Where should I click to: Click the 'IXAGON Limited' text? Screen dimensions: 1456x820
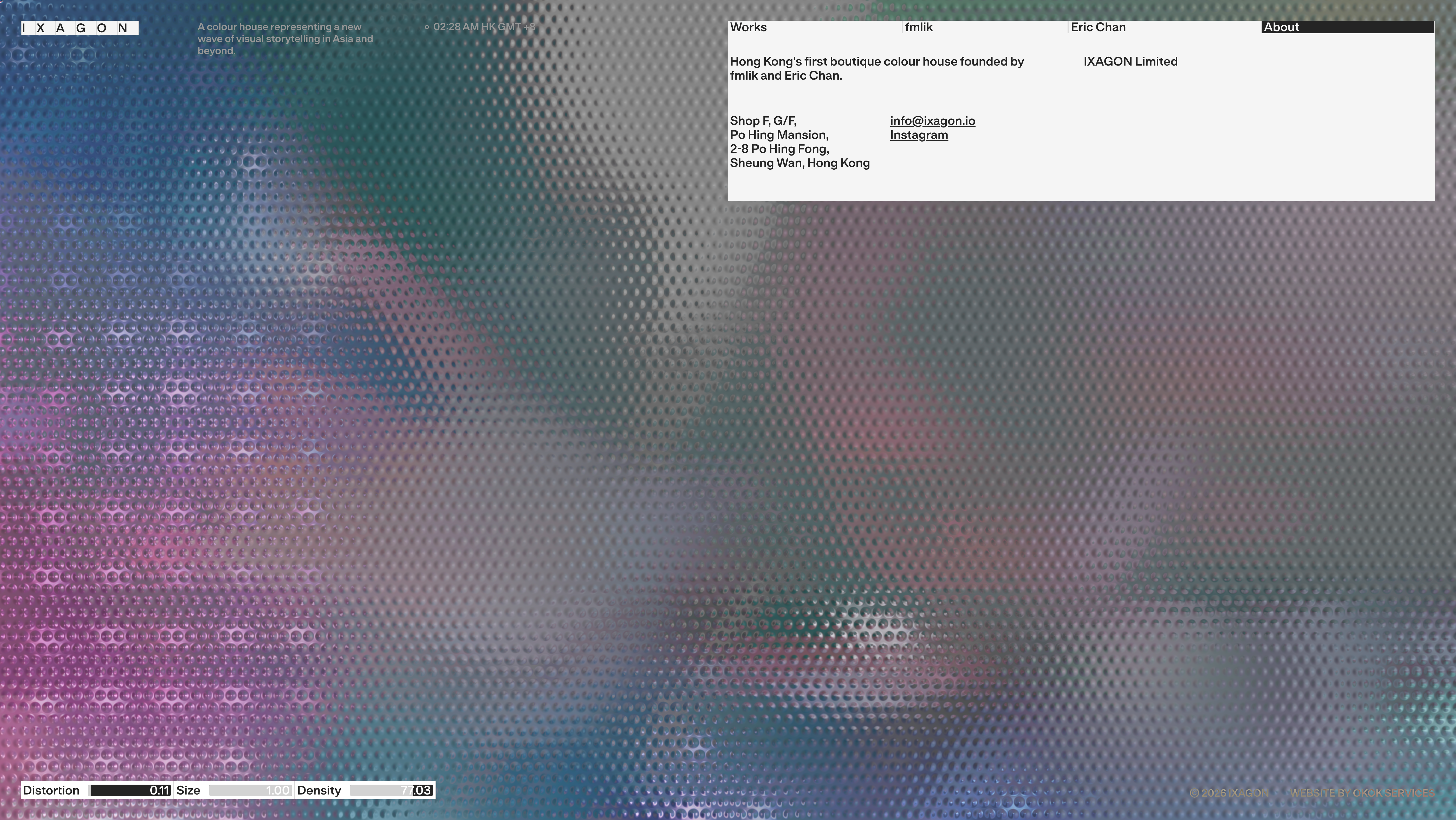click(1130, 62)
